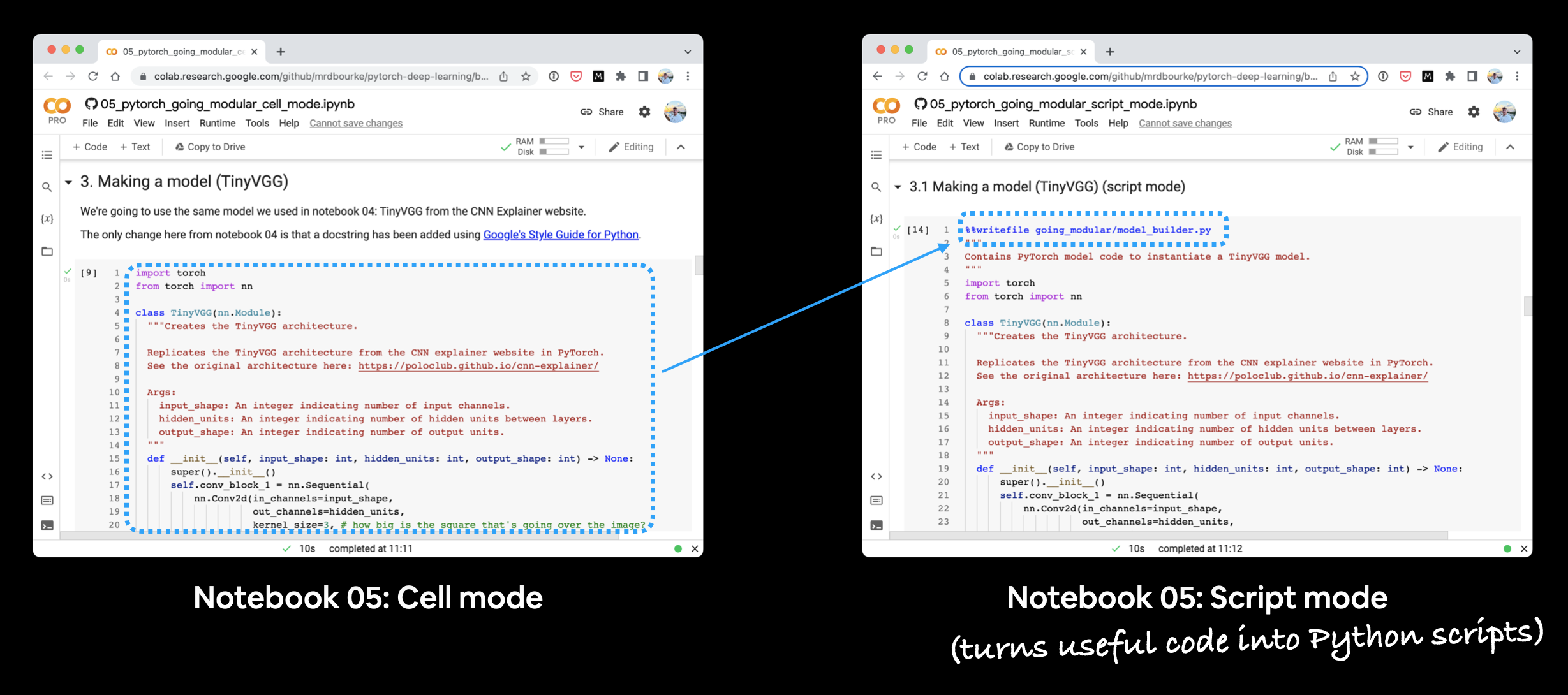1568x695 pixels.
Task: Open Files folder icon in script mode sidebar
Action: coord(876,251)
